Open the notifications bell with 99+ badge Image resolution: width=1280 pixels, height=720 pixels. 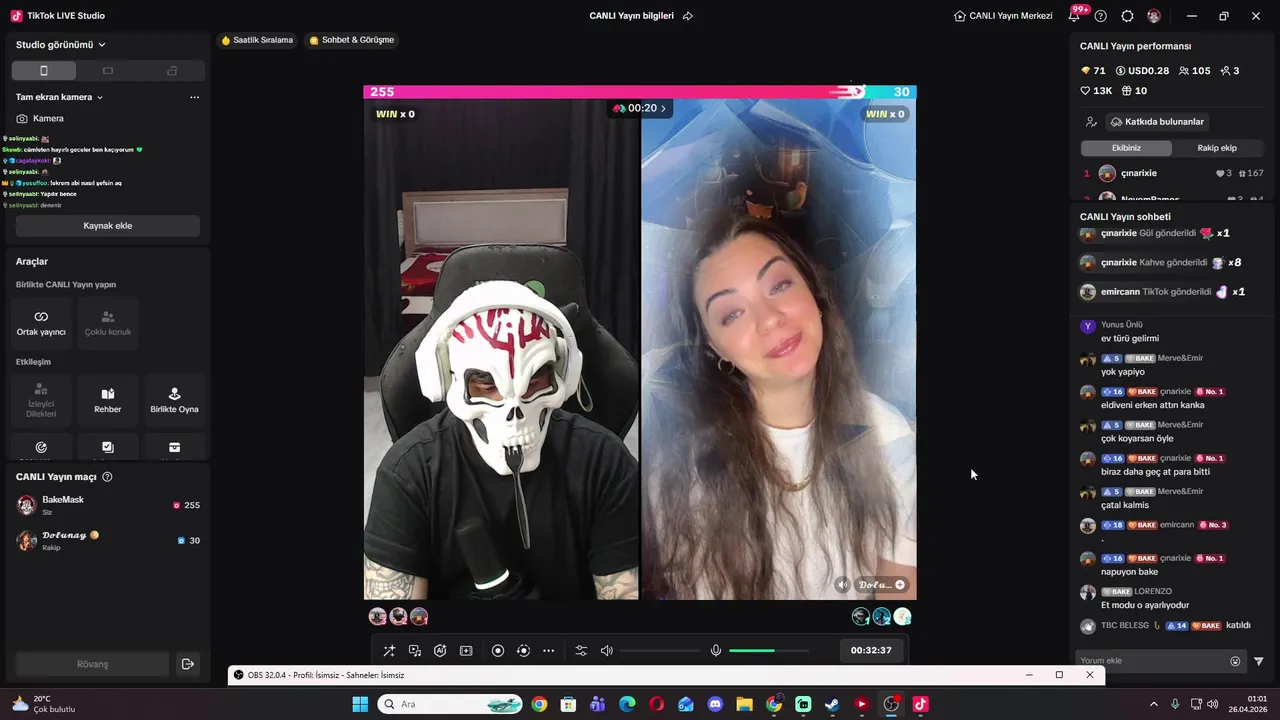point(1075,16)
